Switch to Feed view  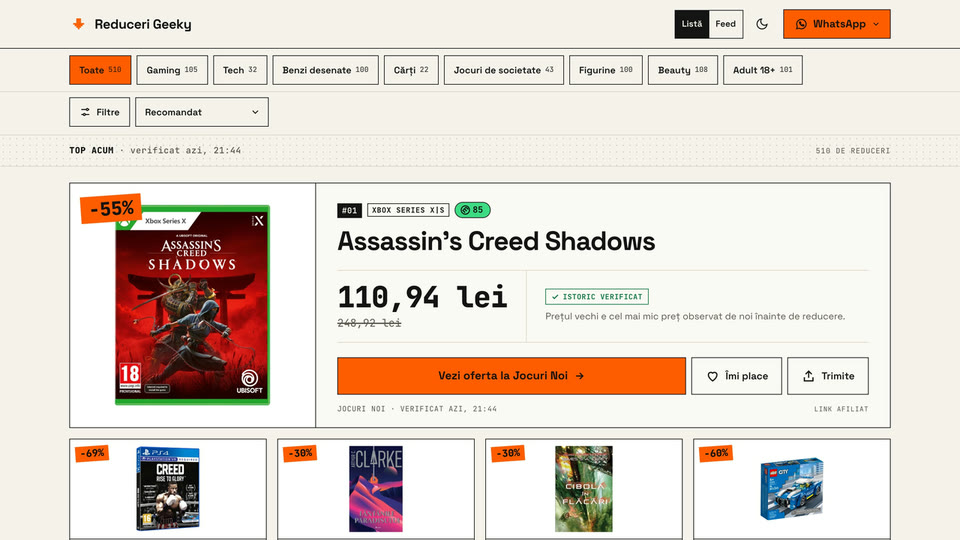[x=726, y=24]
